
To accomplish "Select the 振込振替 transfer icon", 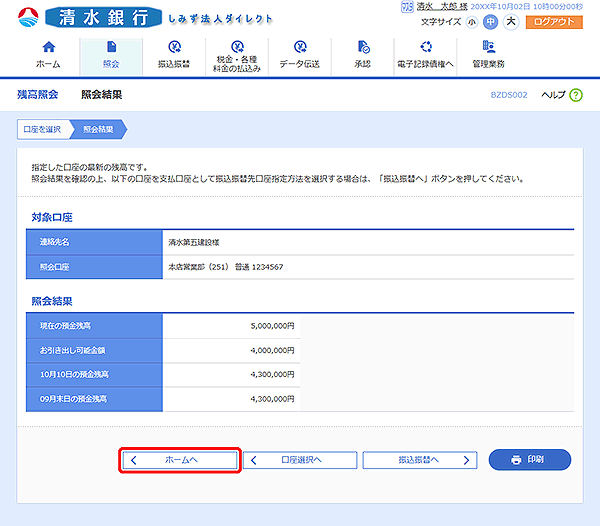I will [174, 47].
